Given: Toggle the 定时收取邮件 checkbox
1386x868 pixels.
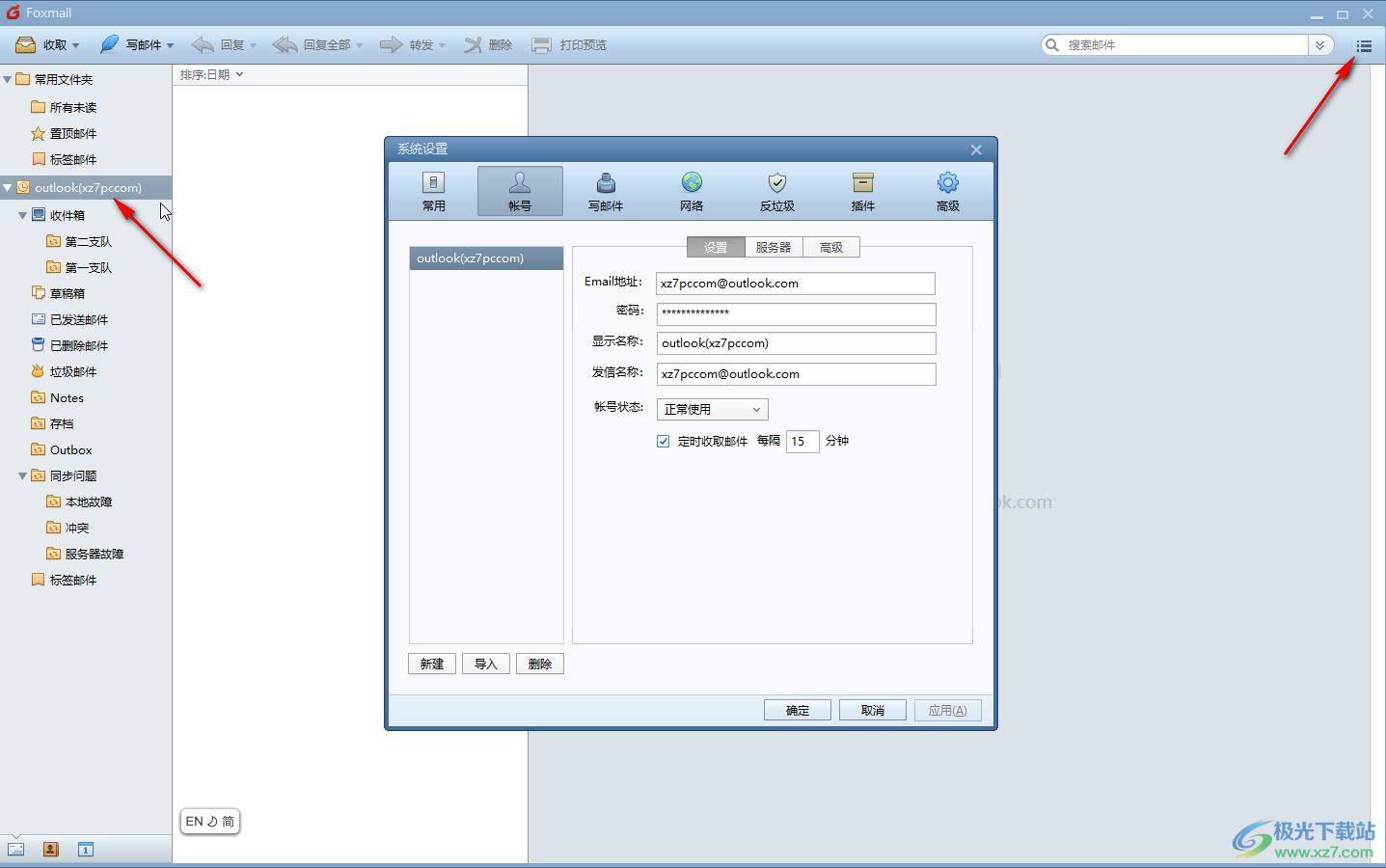Looking at the screenshot, I should click(x=664, y=441).
